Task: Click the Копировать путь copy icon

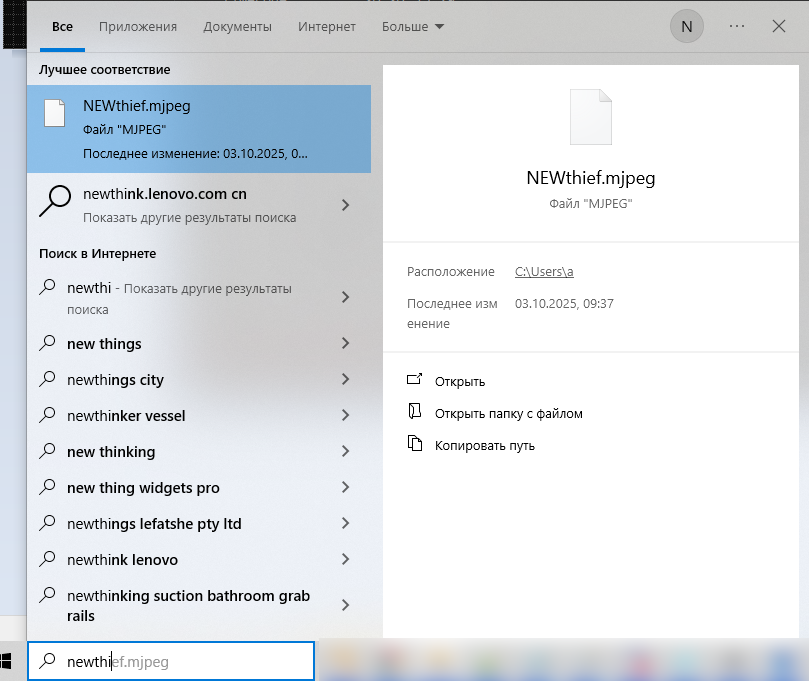Action: coord(415,444)
